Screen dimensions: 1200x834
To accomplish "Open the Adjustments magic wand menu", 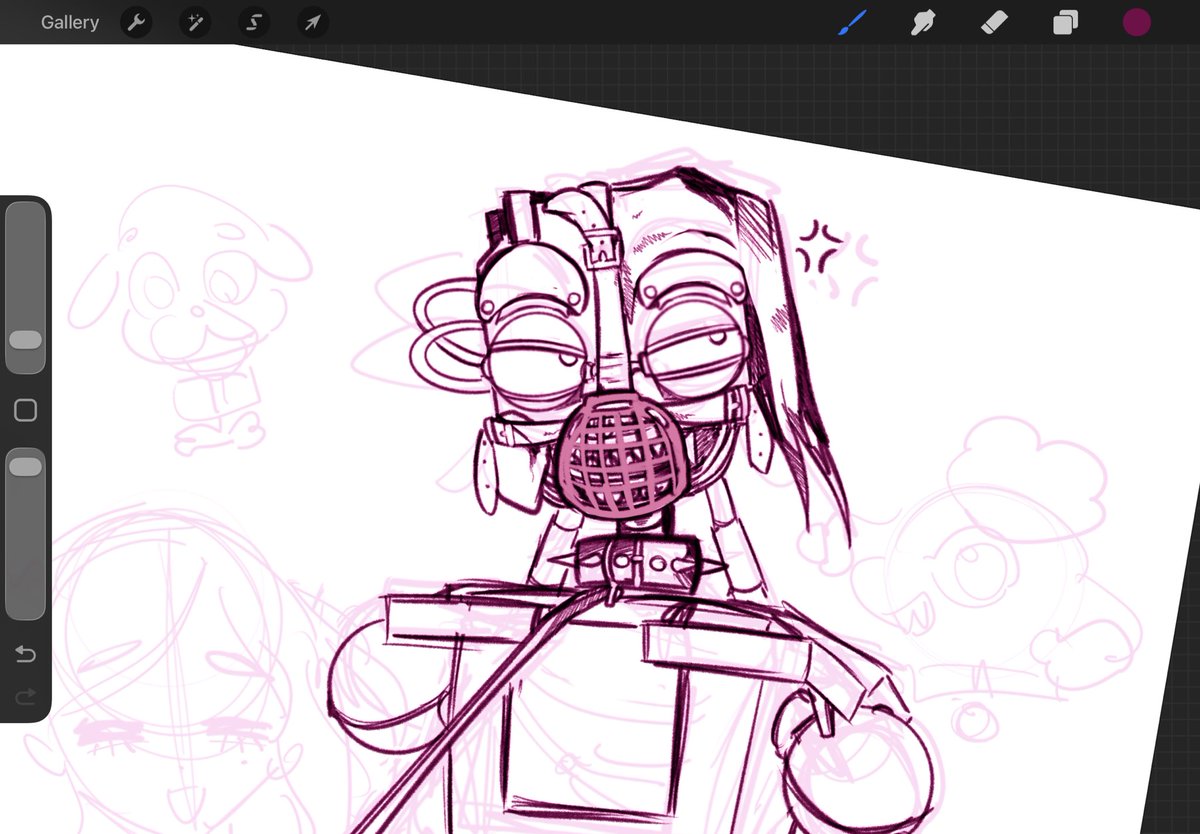I will click(x=194, y=22).
